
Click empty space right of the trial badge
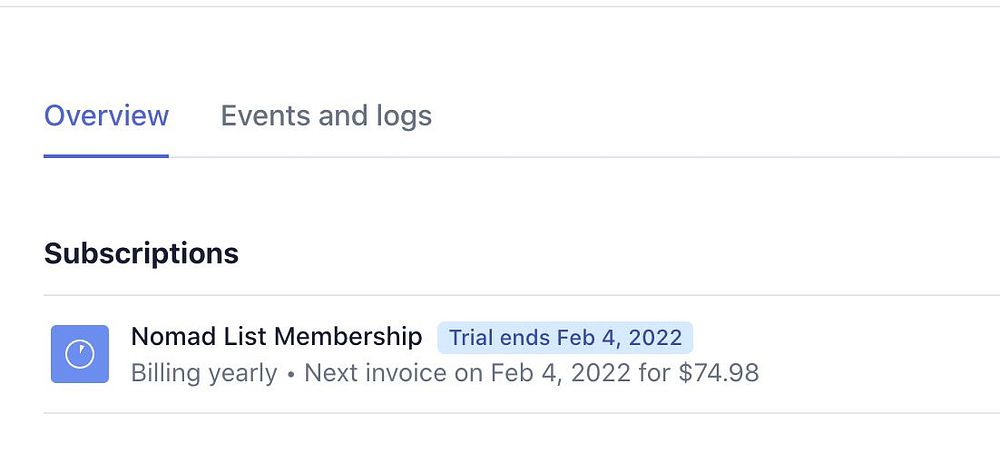coord(840,338)
